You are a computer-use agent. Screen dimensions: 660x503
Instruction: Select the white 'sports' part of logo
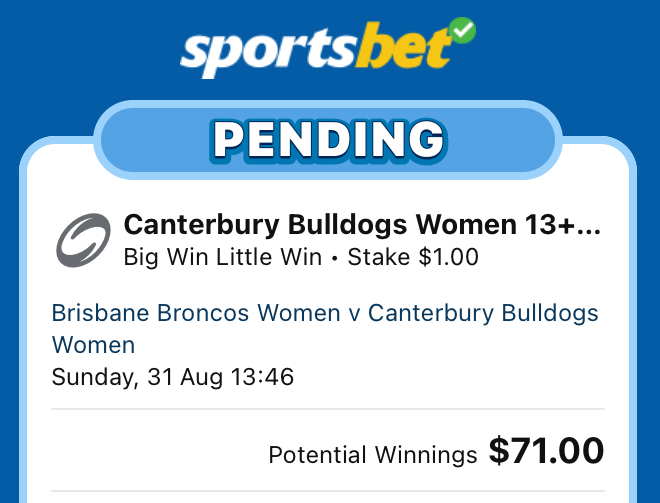pos(269,54)
